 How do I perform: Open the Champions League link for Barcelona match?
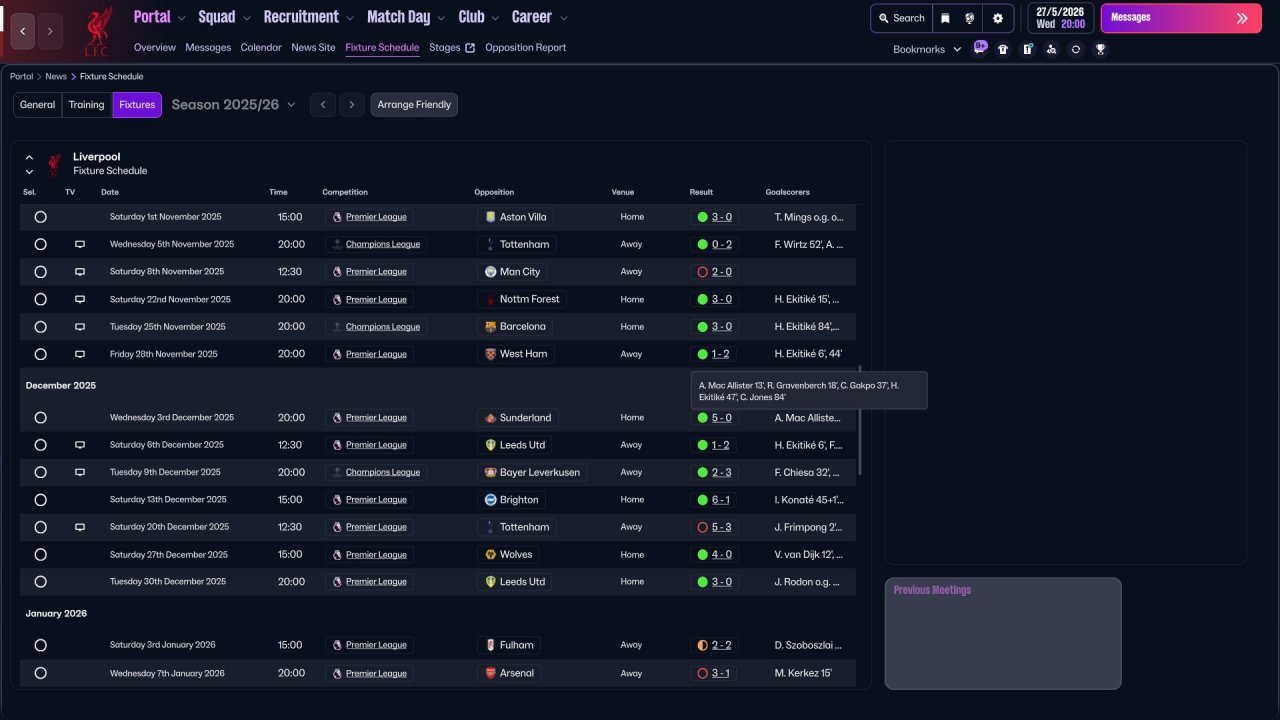coord(383,327)
